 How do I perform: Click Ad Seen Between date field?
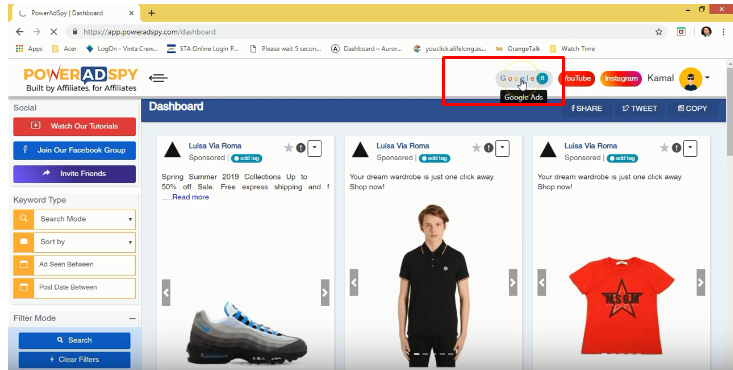click(x=74, y=265)
